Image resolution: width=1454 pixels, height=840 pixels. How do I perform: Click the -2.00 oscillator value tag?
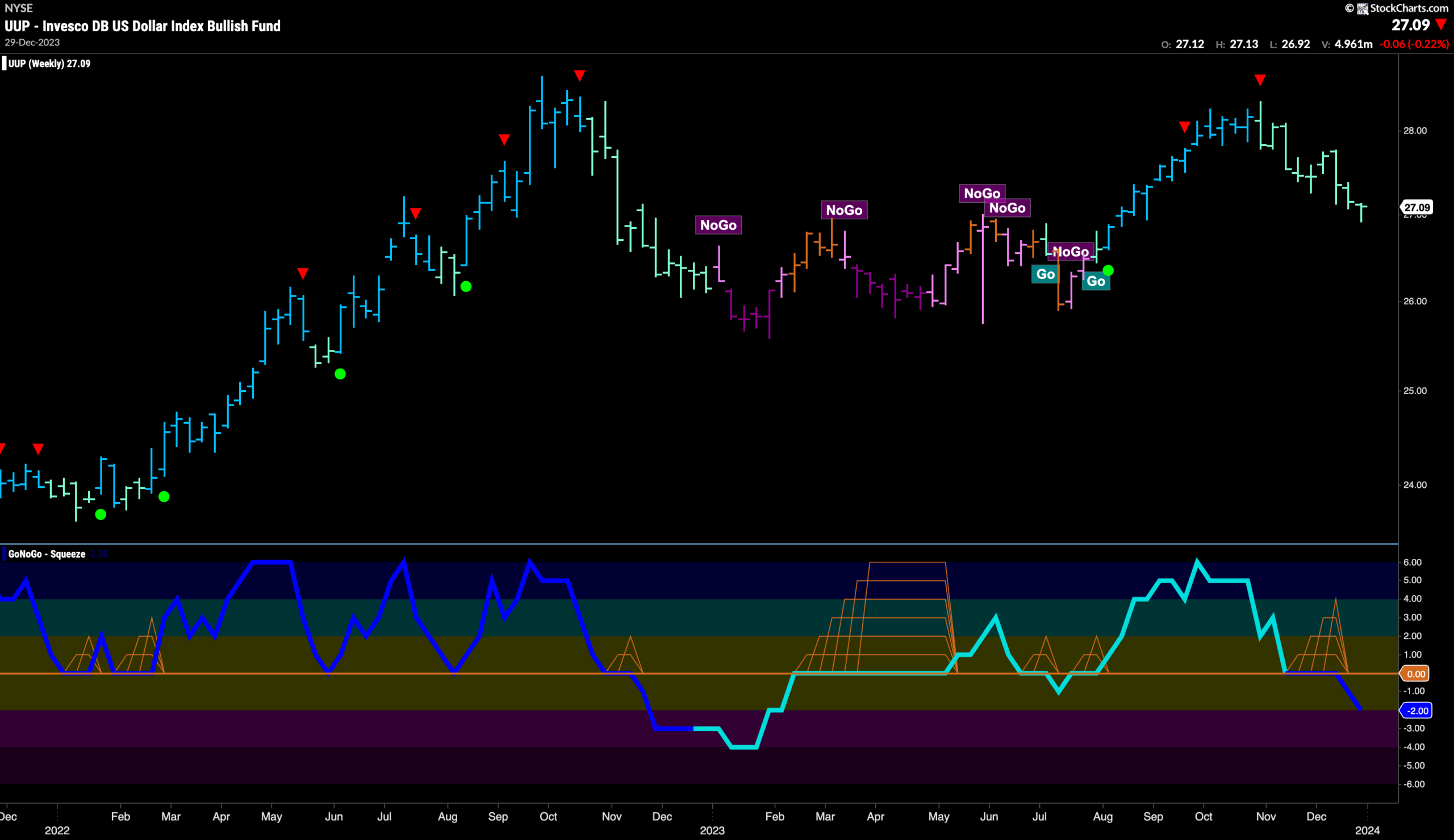coord(1417,710)
